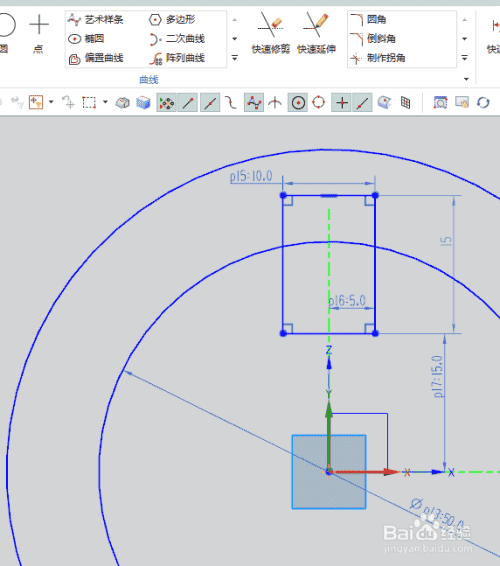Select the Polygon (多边形) tool
Viewport: 500px width, 566px height.
172,19
